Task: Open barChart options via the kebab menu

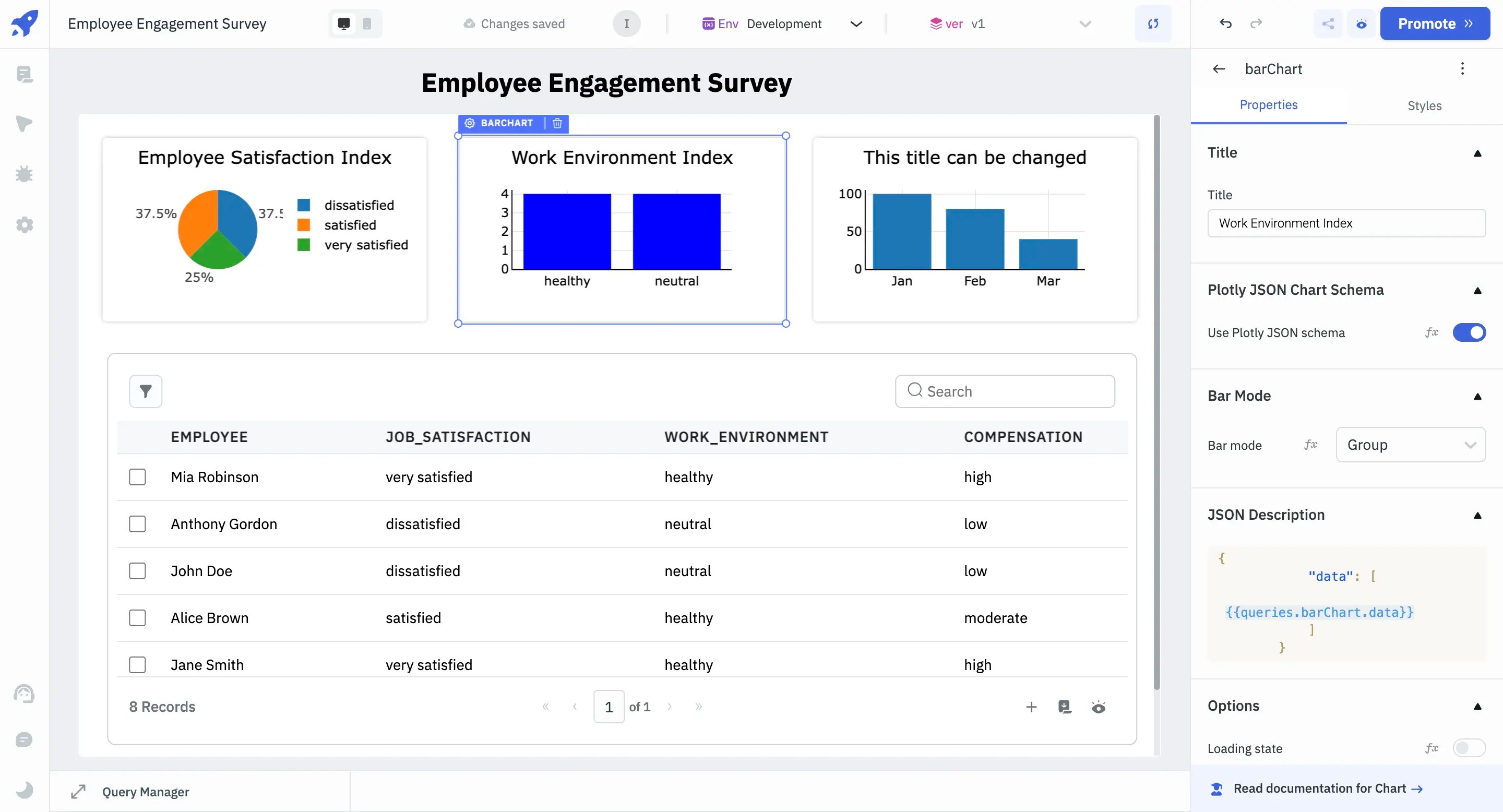Action: tap(1463, 68)
